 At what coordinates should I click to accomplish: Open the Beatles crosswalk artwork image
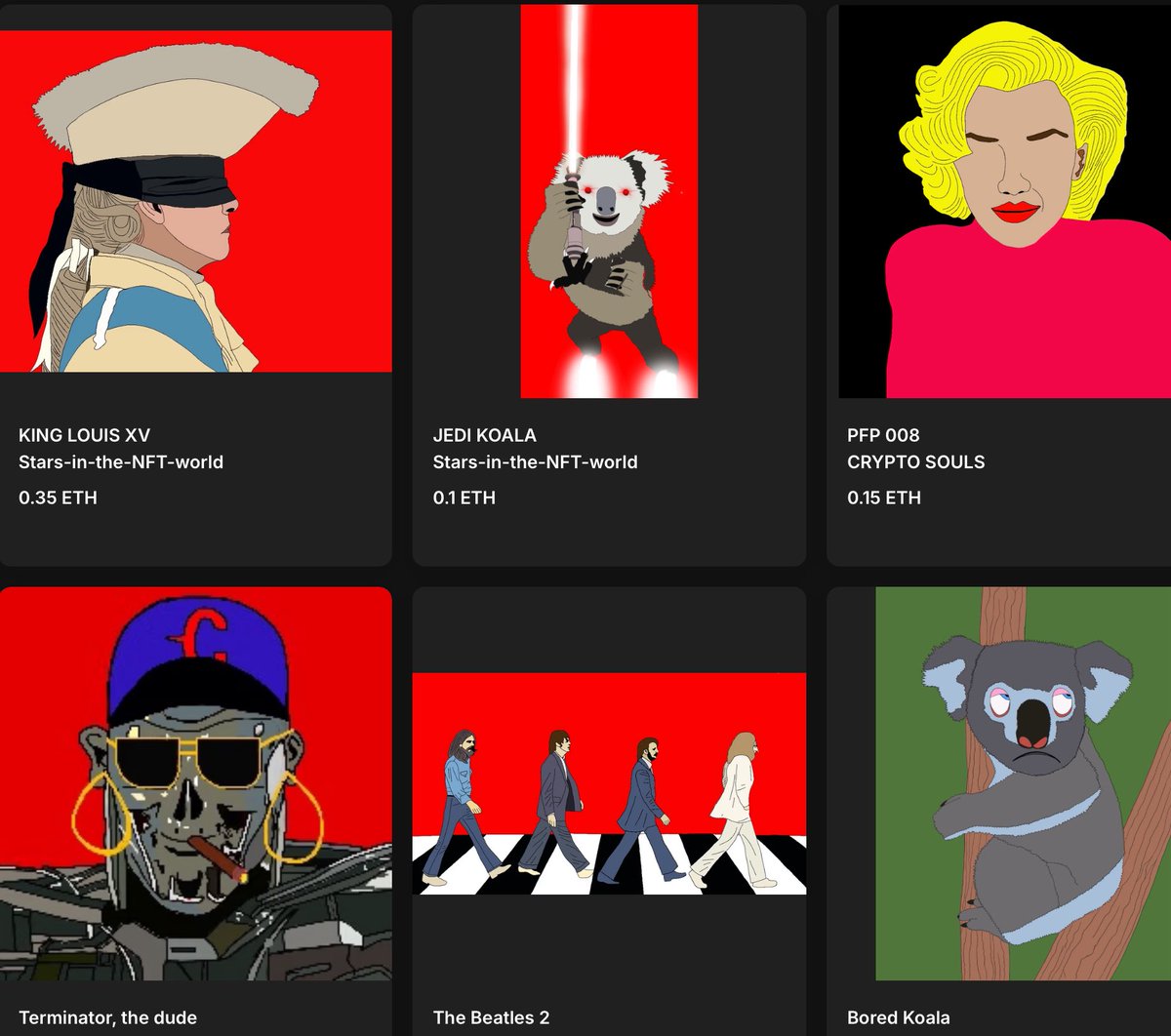tap(609, 783)
